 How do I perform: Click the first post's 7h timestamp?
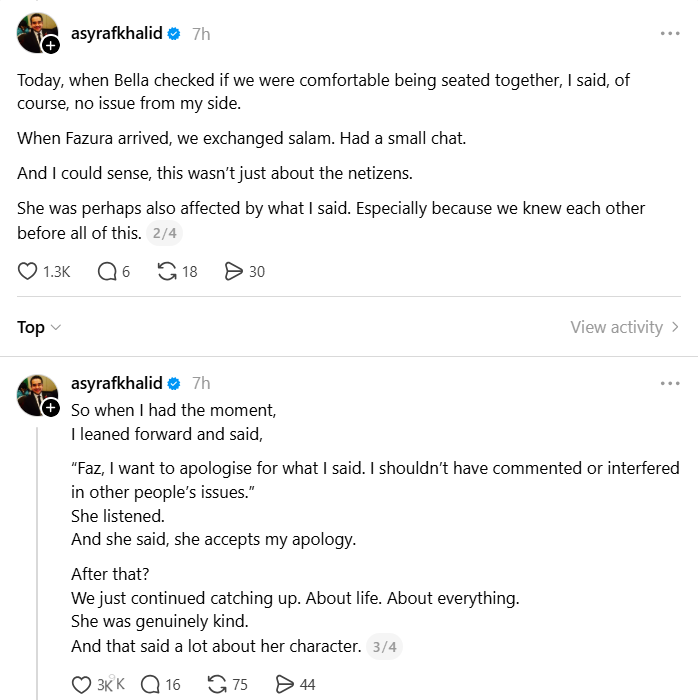click(x=201, y=33)
